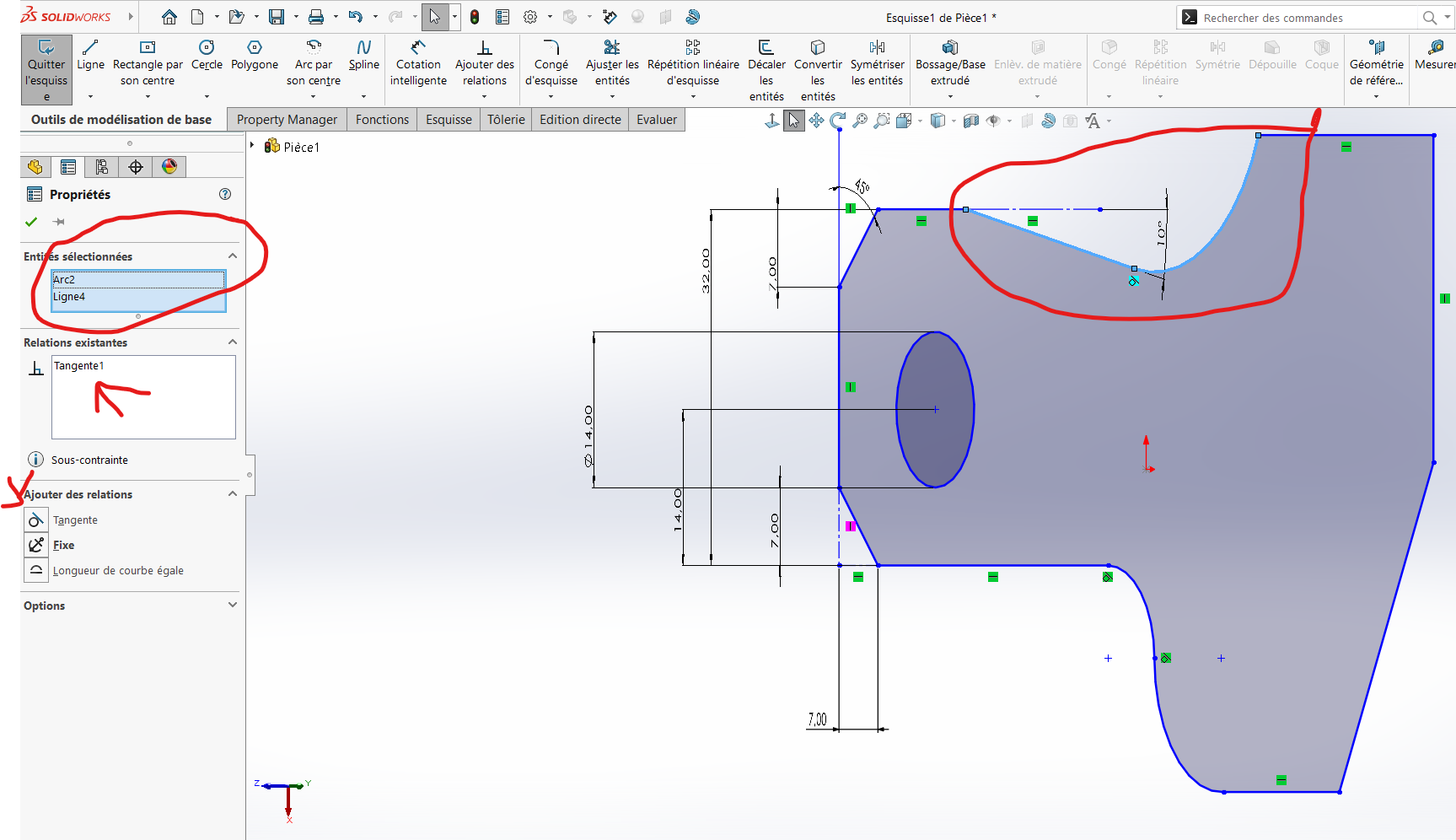Click the Print icon
Screen dimensions: 1456x840
[316, 17]
